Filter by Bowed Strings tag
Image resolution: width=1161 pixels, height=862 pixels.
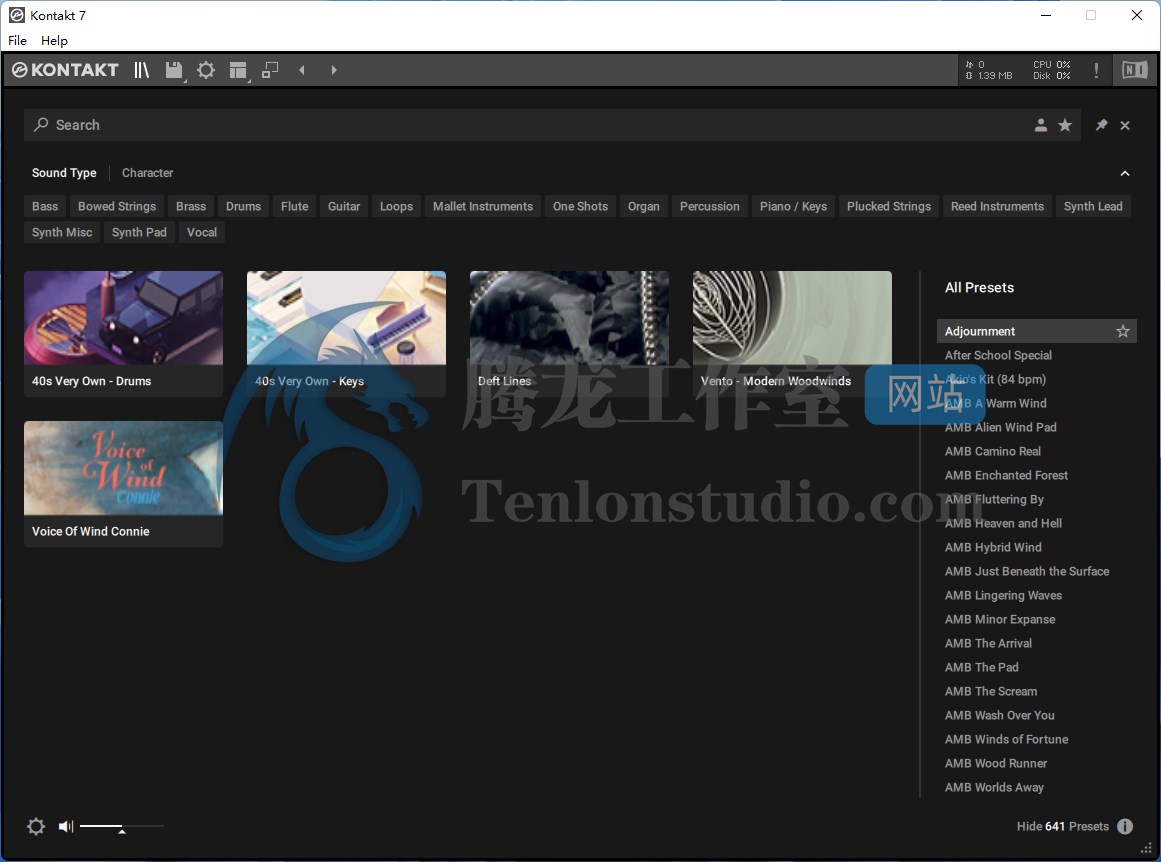pos(117,207)
